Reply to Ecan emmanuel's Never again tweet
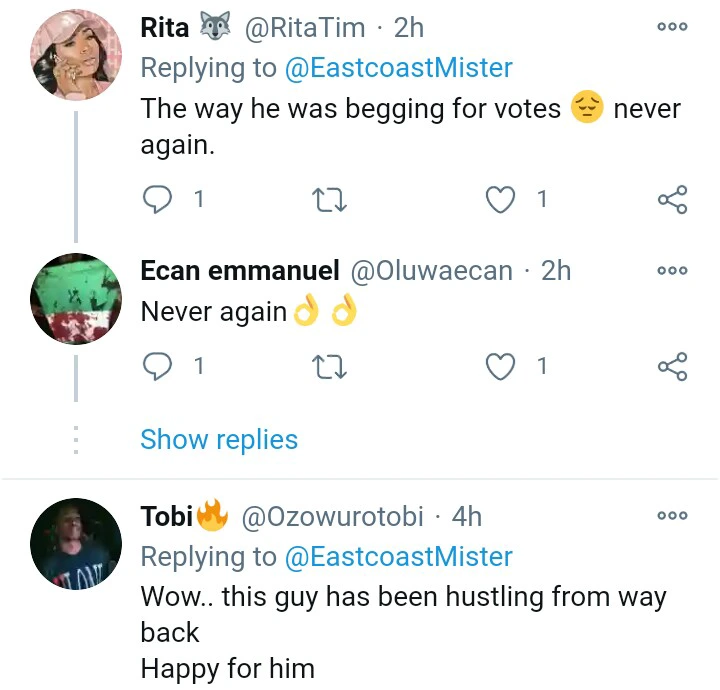Screen dimensions: 720x690 coord(158,367)
